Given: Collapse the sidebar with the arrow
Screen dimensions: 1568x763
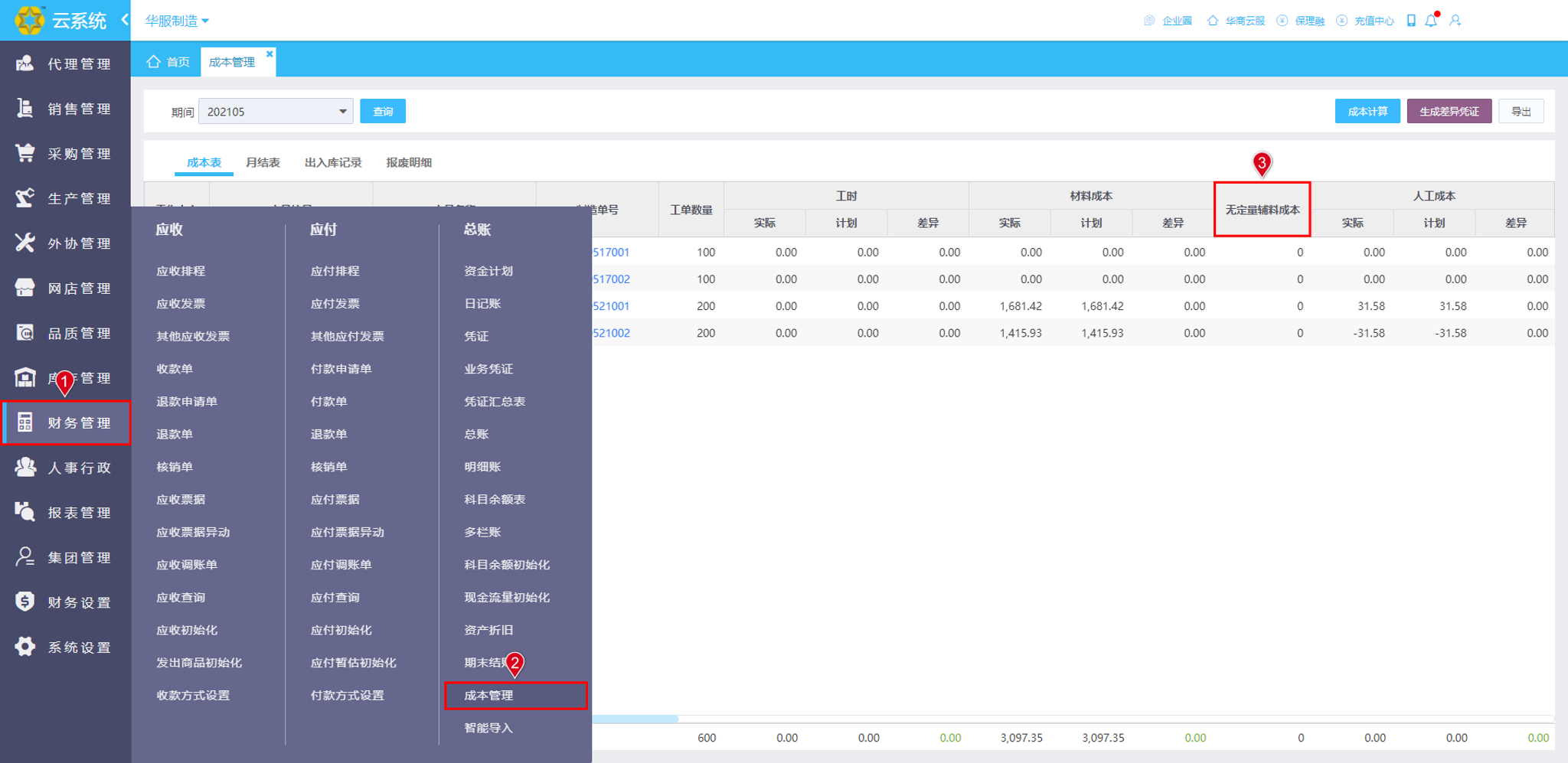Looking at the screenshot, I should (125, 20).
